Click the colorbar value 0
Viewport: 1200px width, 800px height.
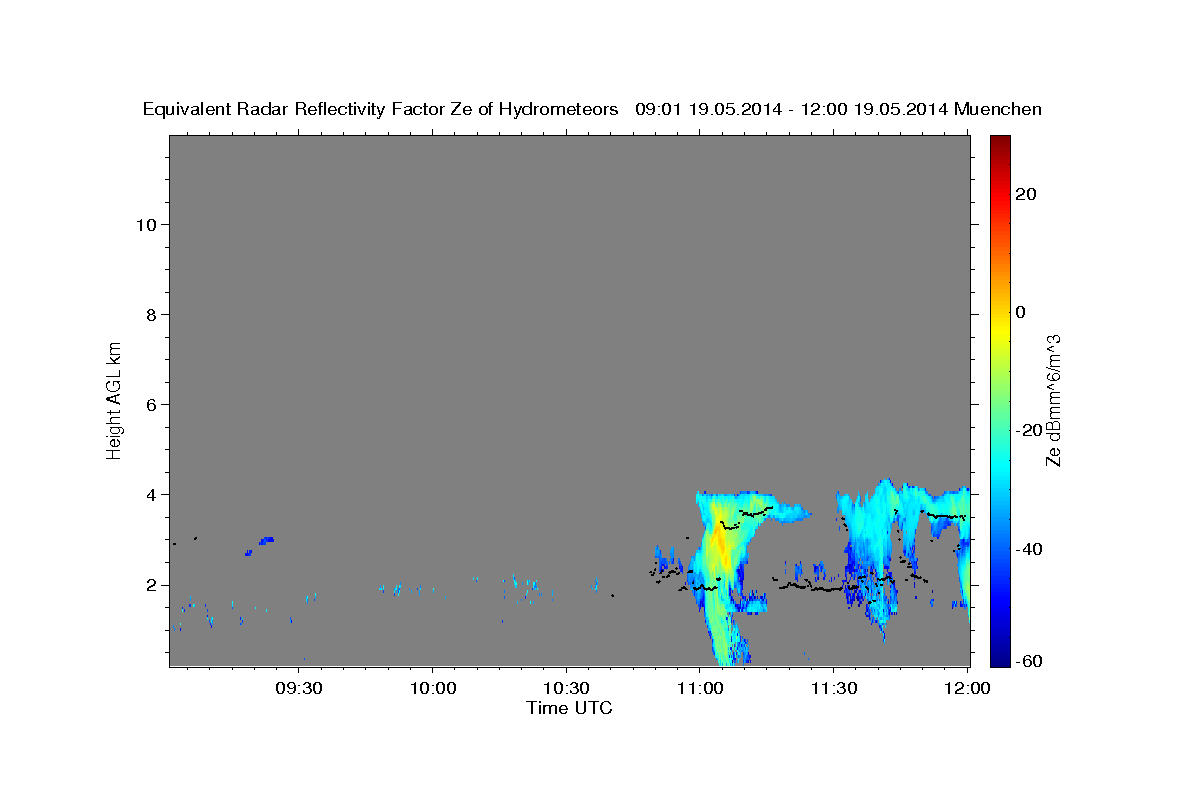(x=1021, y=312)
